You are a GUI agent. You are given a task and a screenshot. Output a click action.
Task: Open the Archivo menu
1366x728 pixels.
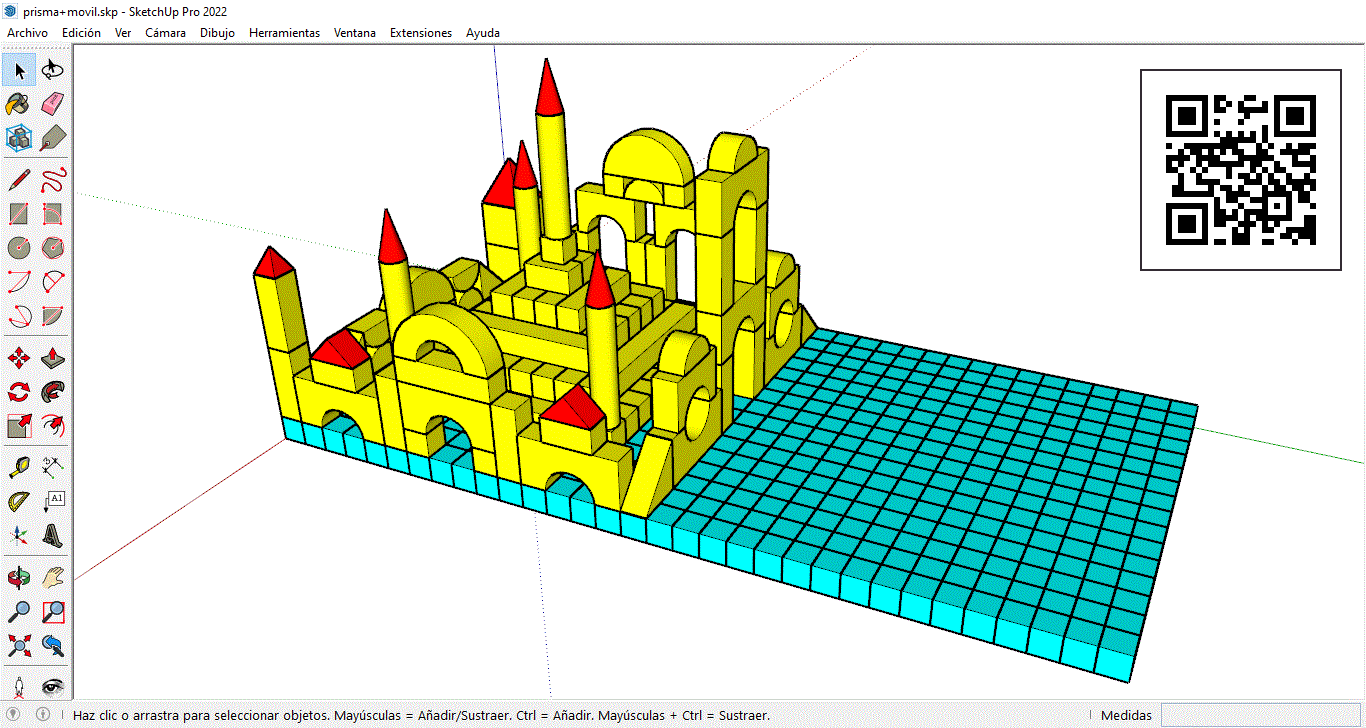[27, 33]
